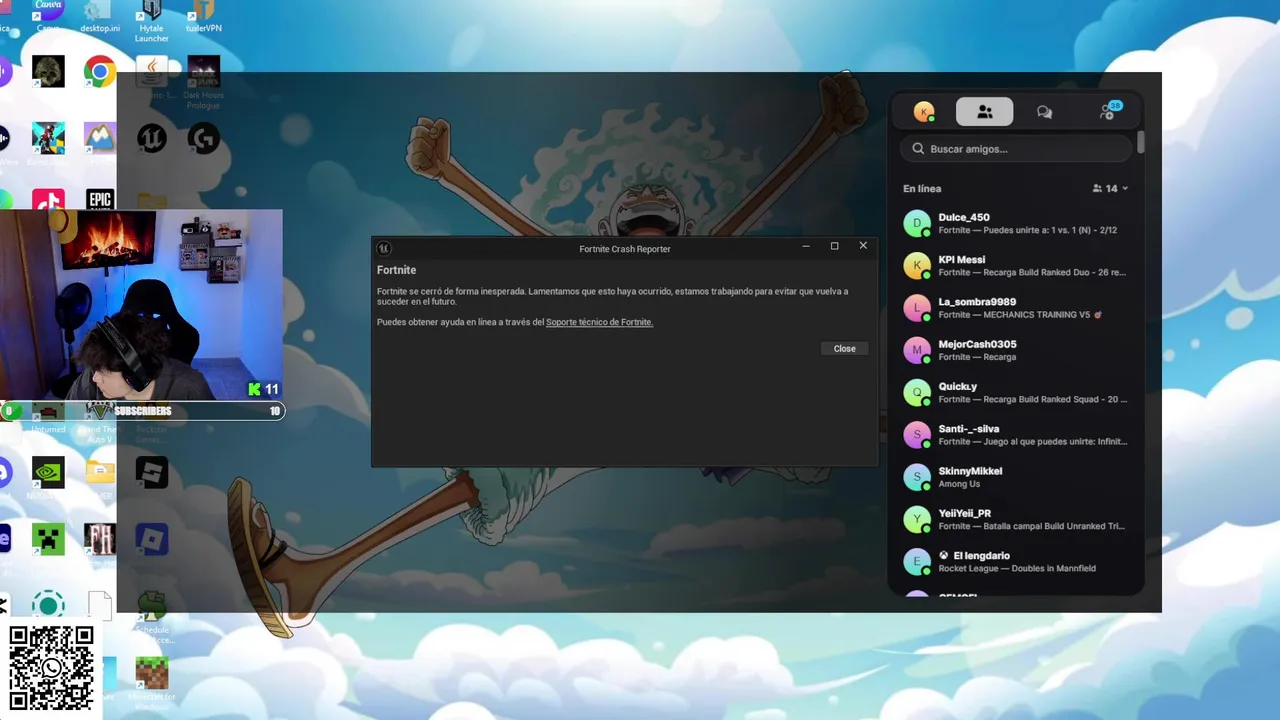The width and height of the screenshot is (1280, 720).
Task: Click Quicky.y's avatar
Action: (x=917, y=392)
